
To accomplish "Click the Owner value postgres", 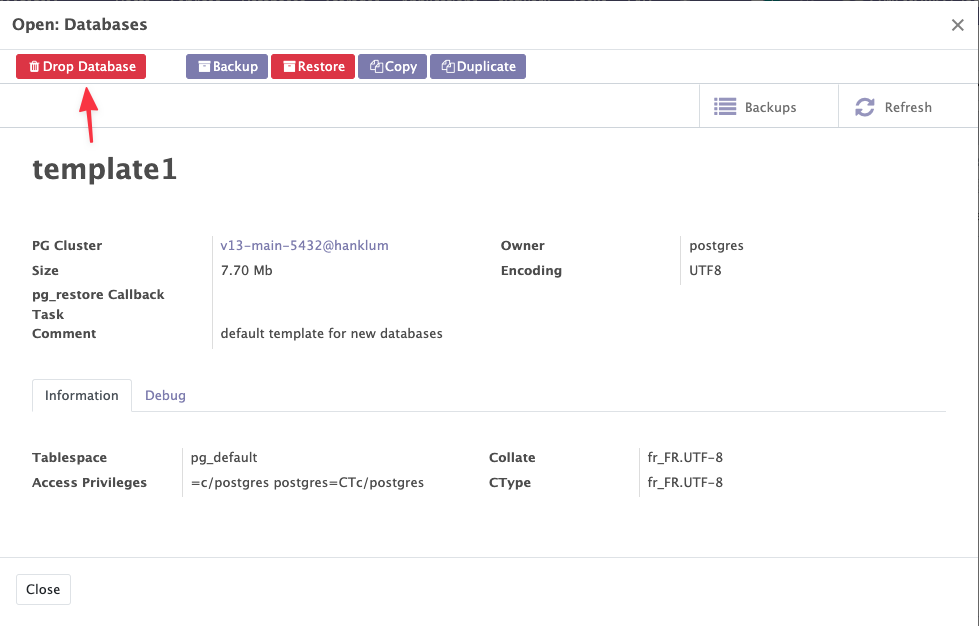I will [716, 245].
